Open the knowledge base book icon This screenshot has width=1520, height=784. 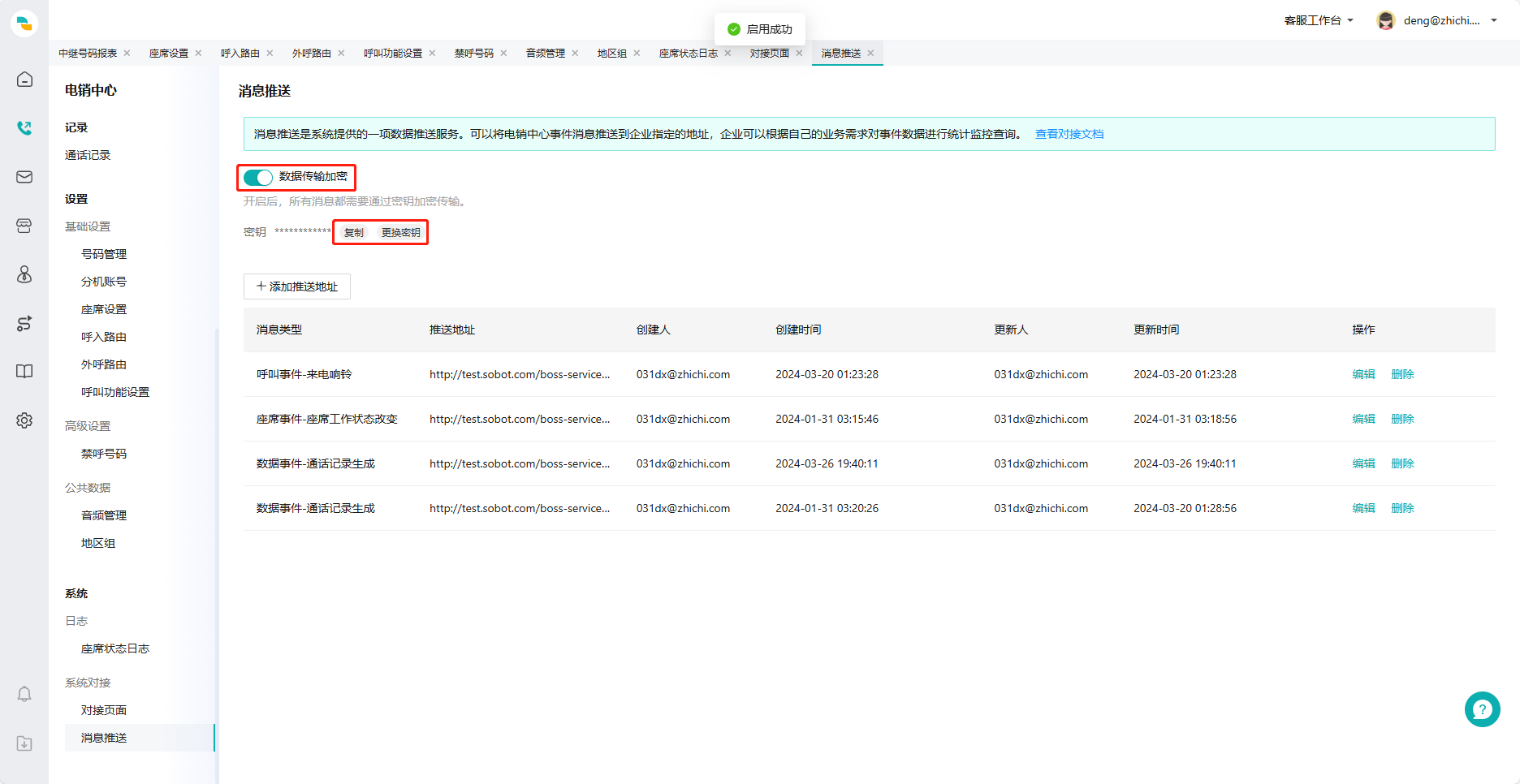(24, 371)
